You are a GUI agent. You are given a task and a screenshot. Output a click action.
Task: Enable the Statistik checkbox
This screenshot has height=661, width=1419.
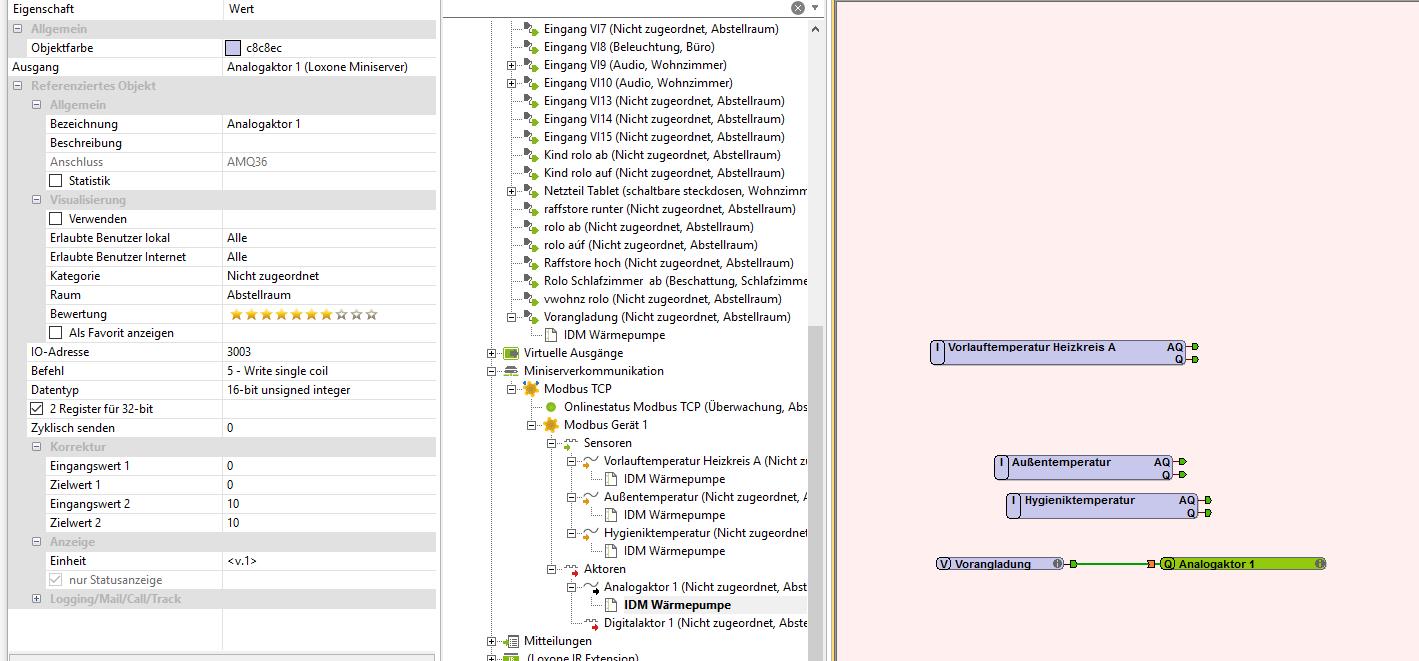[56, 181]
